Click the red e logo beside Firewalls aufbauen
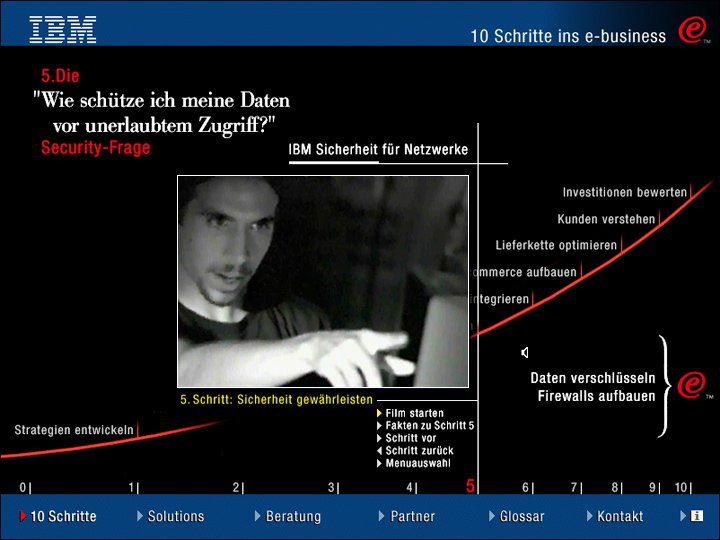Image resolution: width=720 pixels, height=540 pixels. (x=692, y=385)
